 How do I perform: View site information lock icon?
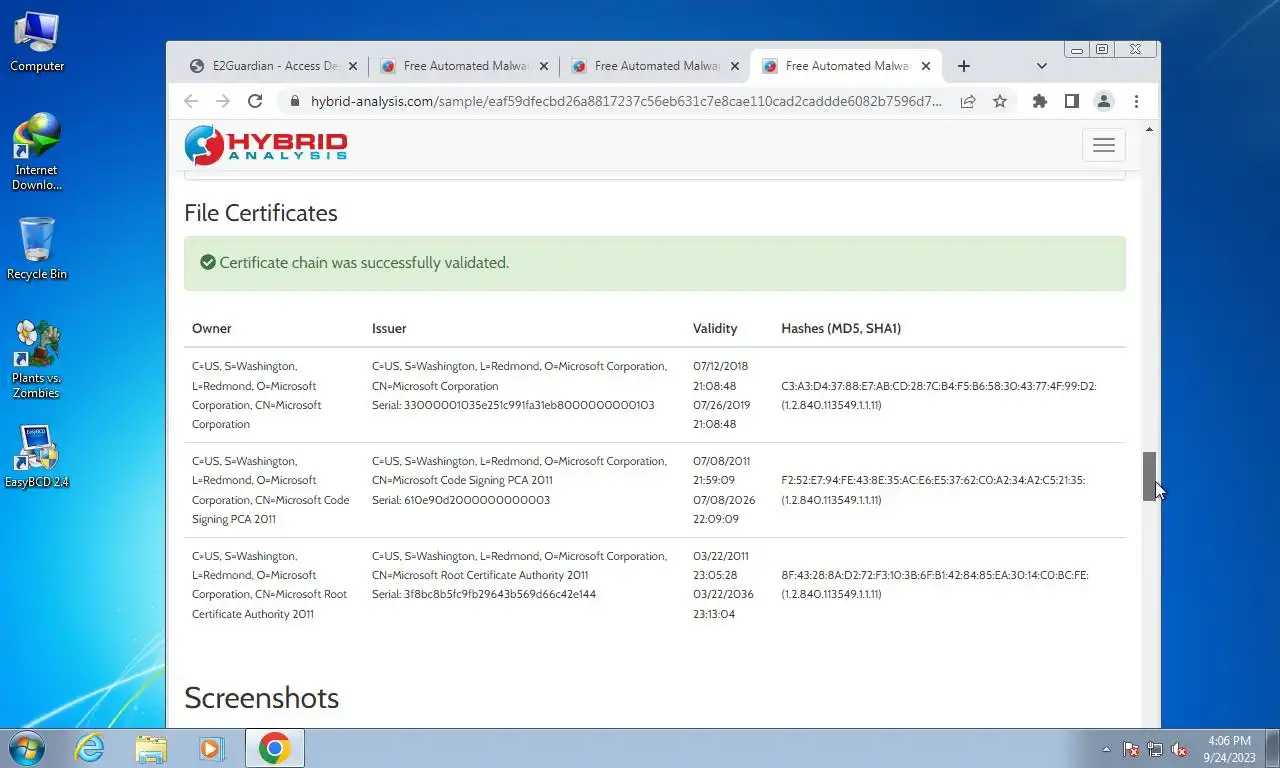pos(294,101)
